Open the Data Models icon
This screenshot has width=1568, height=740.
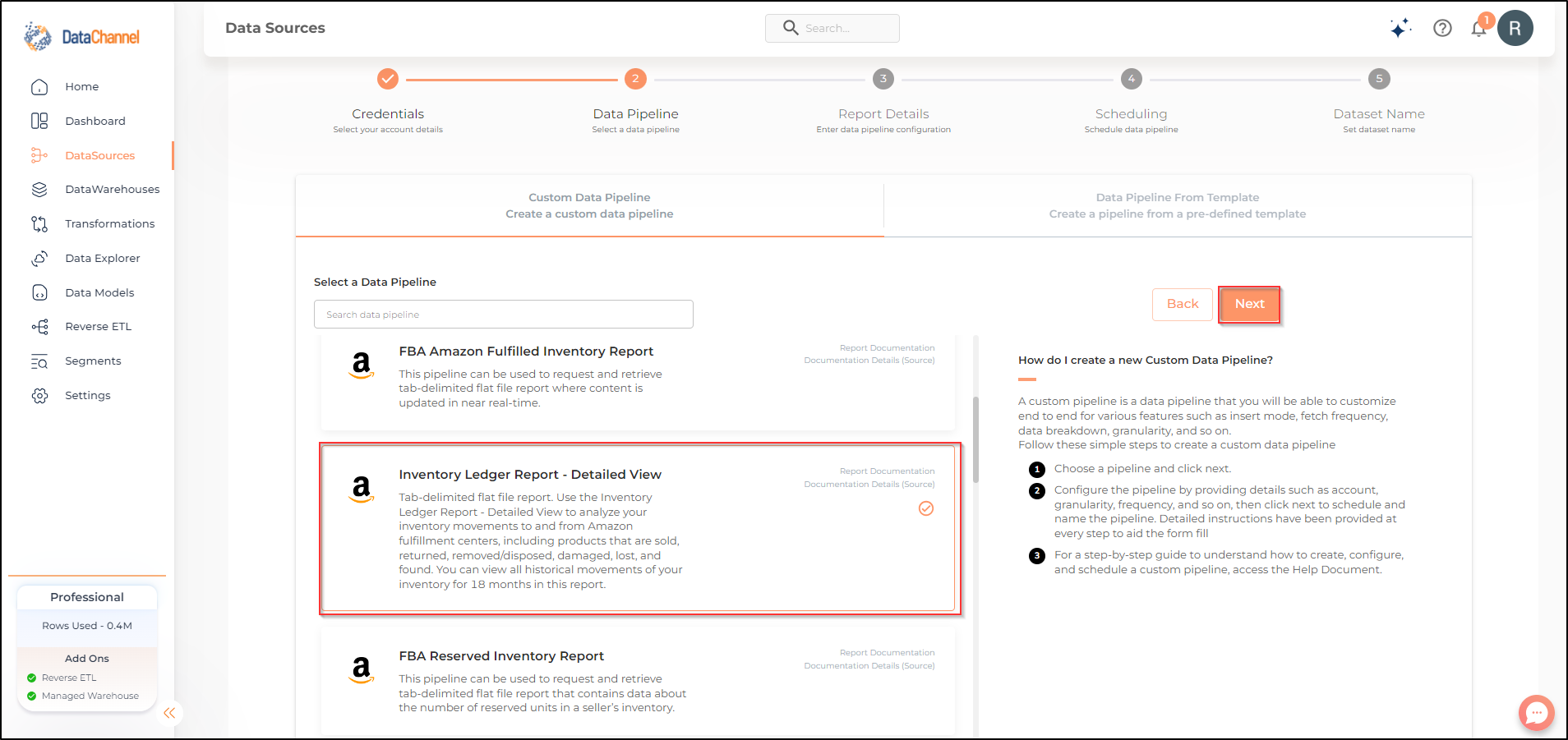pos(39,292)
